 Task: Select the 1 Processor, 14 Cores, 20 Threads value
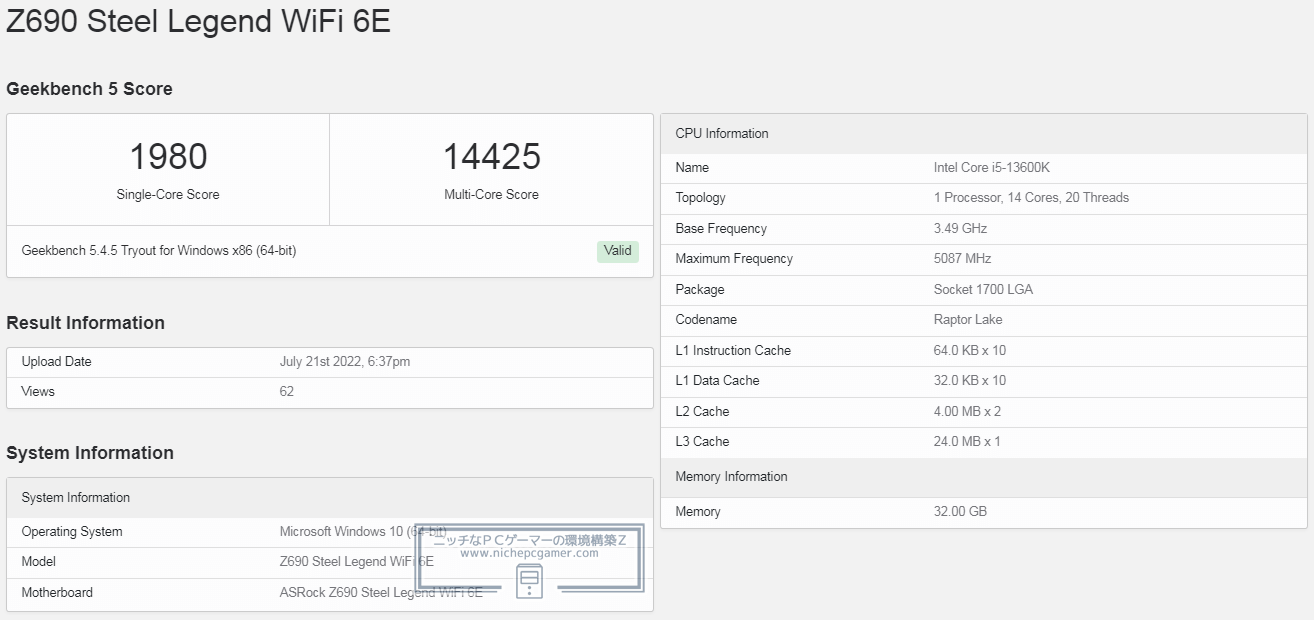1031,198
